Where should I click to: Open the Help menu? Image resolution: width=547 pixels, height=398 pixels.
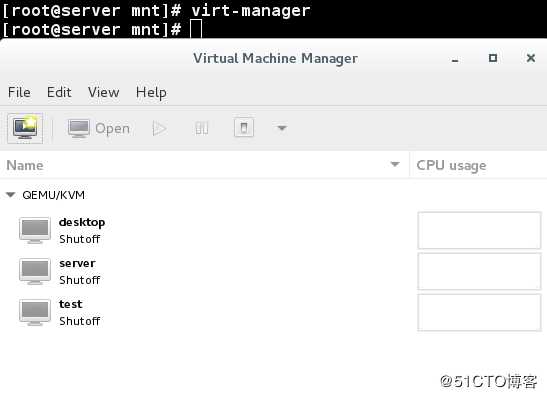tap(151, 93)
